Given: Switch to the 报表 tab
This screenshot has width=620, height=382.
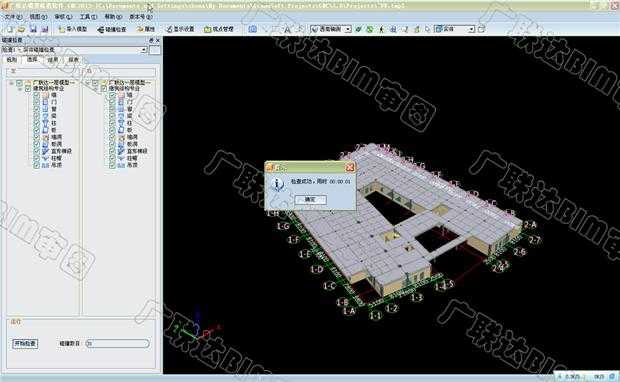Looking at the screenshot, I should click(73, 60).
